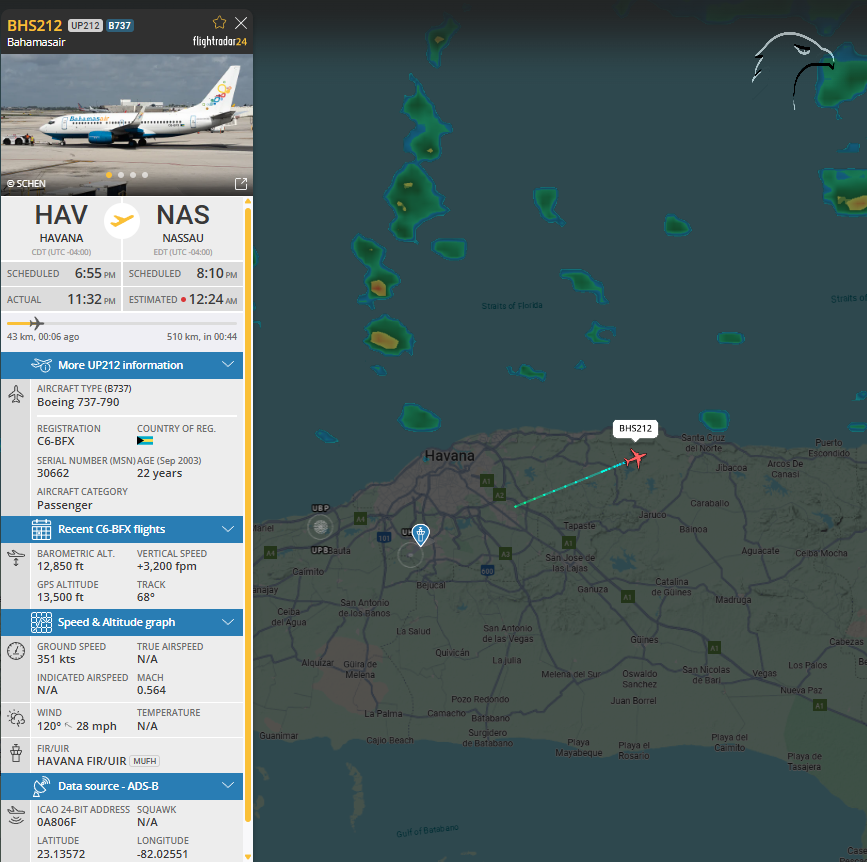Select the first photo carousel dot
This screenshot has width=867, height=862.
(109, 175)
